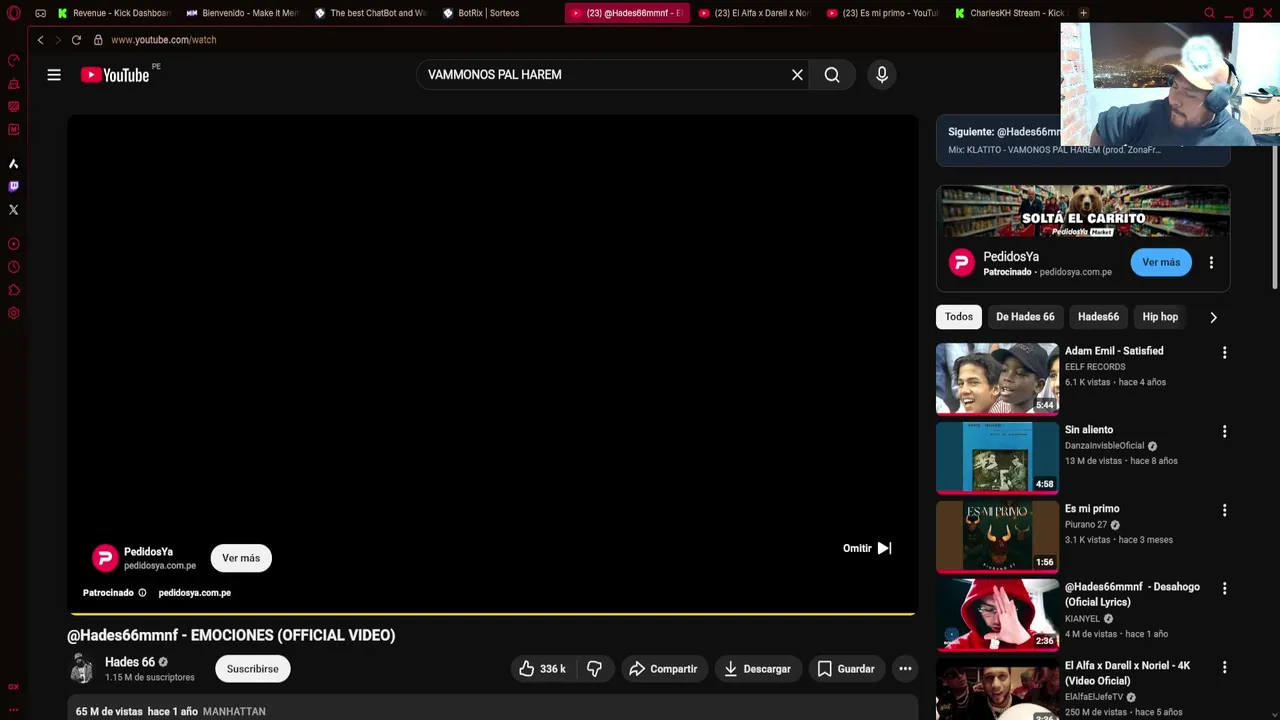Like the video (336 k thumbs up)
The height and width of the screenshot is (720, 1280).
point(541,669)
